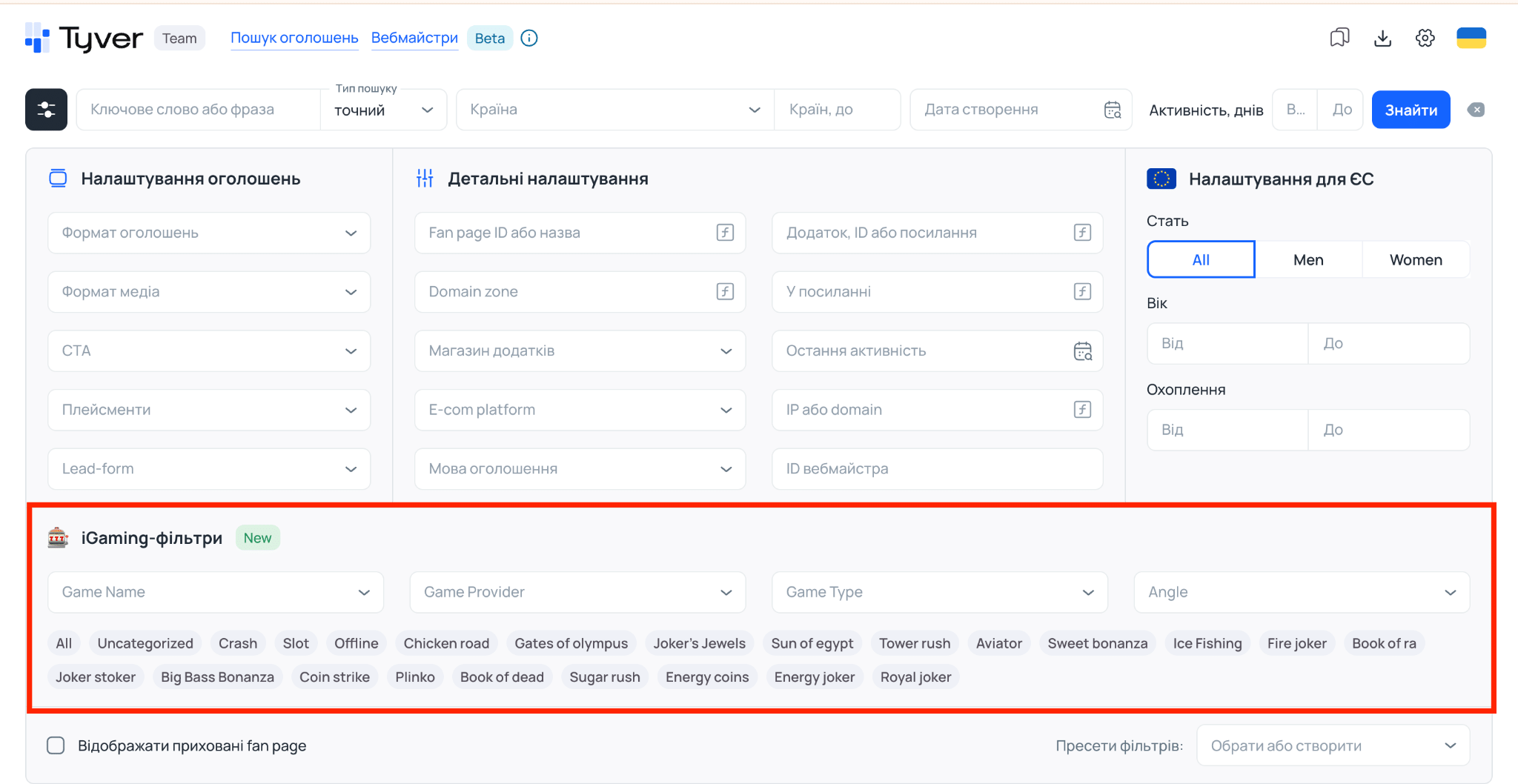Click the function icon in У посиланні field
The height and width of the screenshot is (784, 1518).
click(x=1082, y=292)
